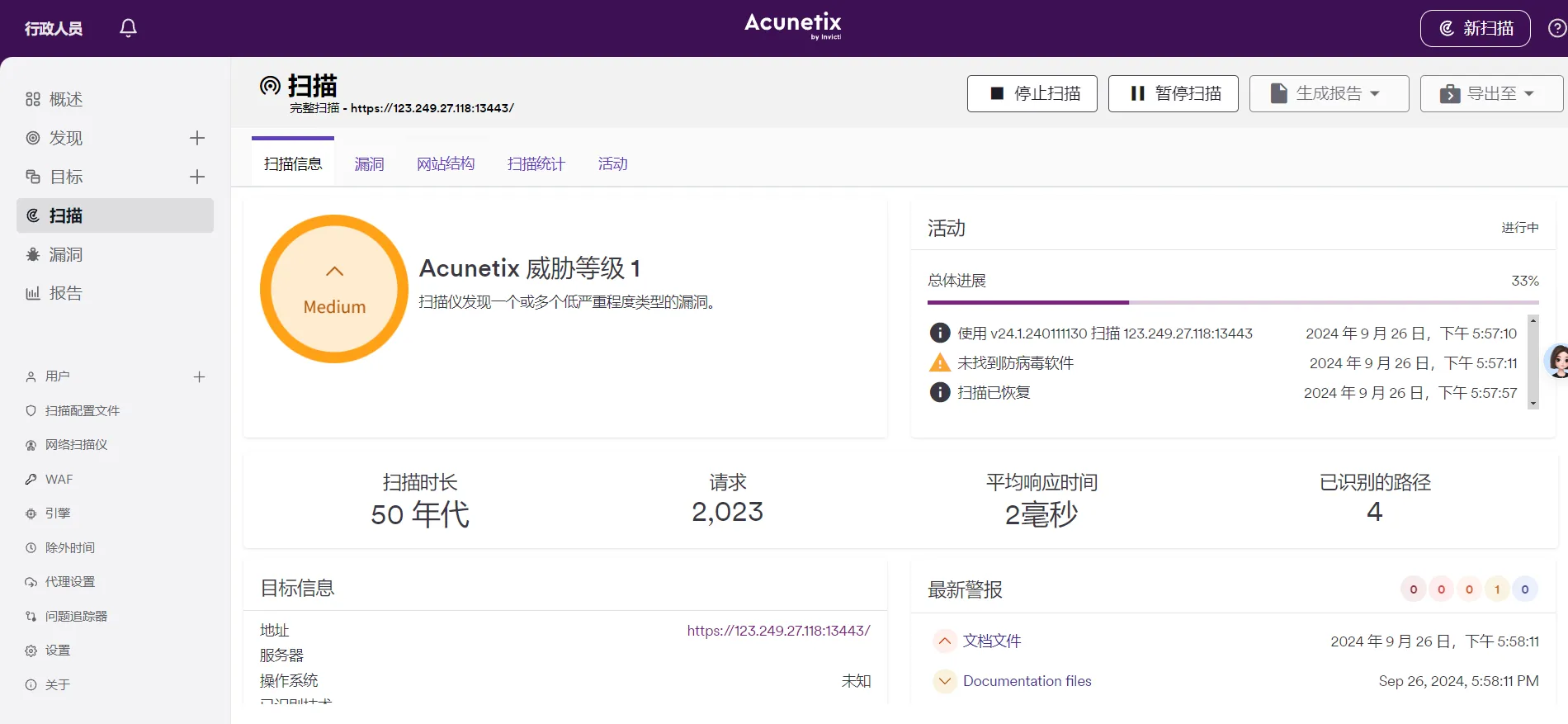Switch to the Scan Information (扫描信息) tab

(293, 163)
